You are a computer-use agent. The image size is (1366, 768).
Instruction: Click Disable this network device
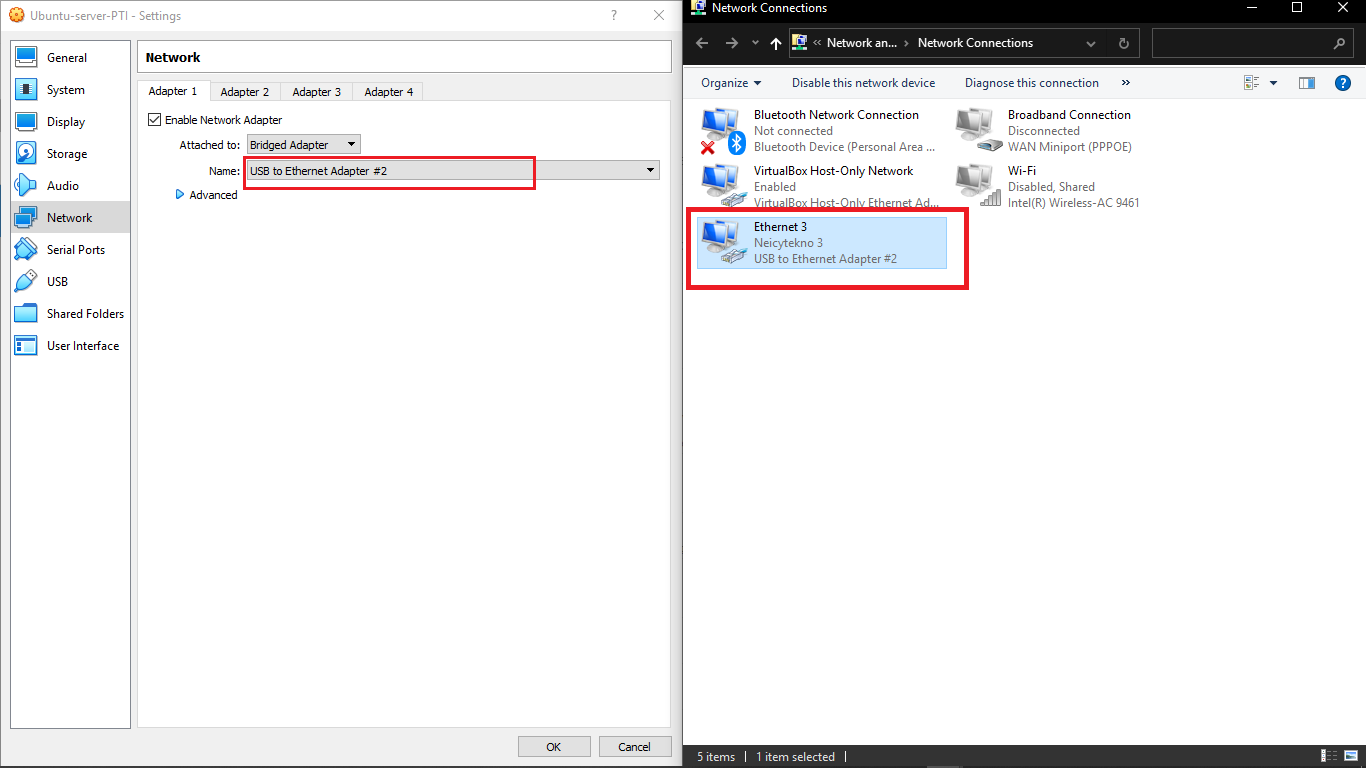click(864, 83)
